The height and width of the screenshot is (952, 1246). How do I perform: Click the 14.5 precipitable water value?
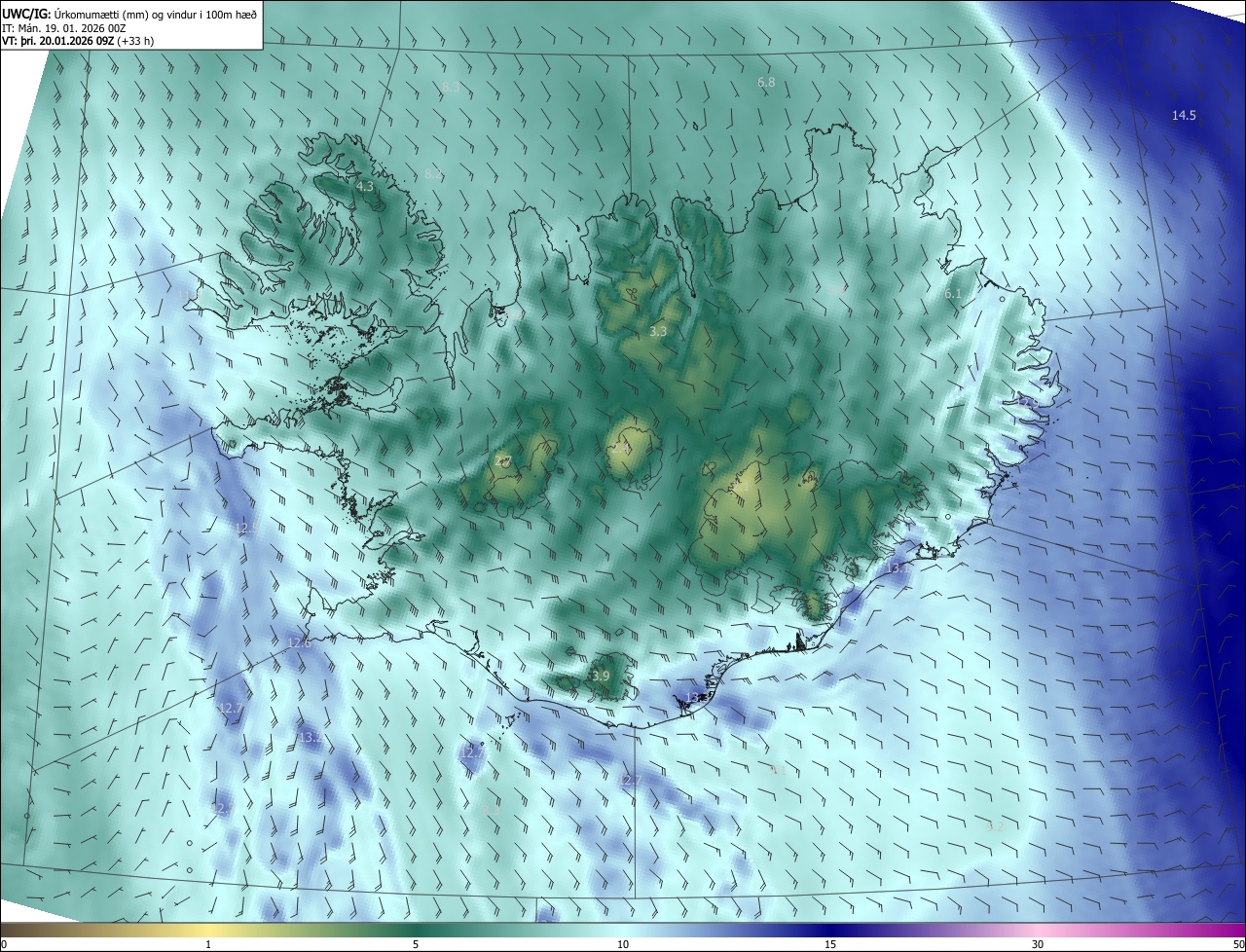(x=1184, y=116)
